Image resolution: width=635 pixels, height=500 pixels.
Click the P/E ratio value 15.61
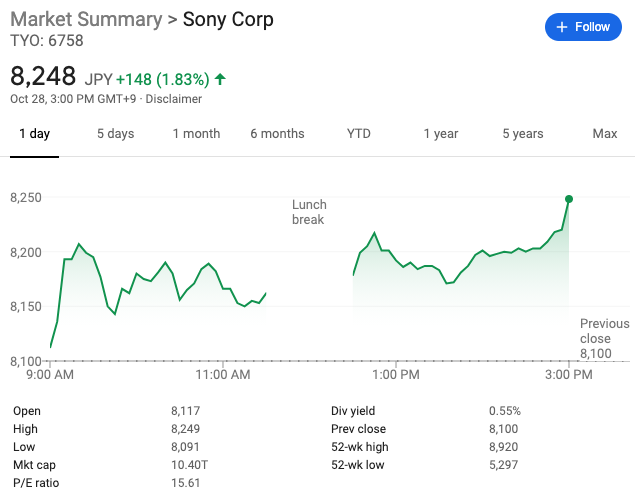click(x=185, y=483)
